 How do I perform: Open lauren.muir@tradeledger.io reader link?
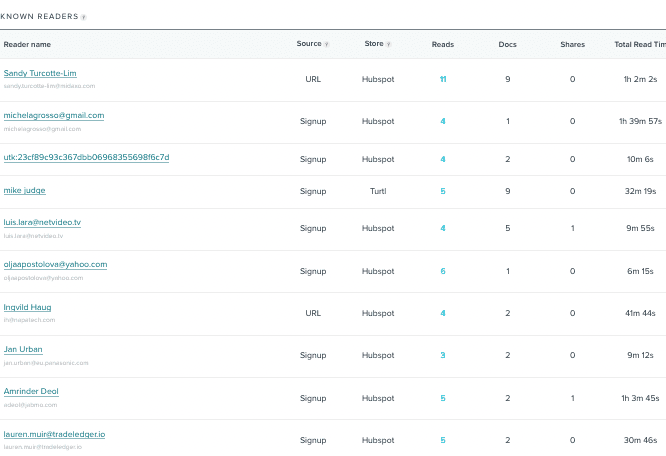click(x=54, y=434)
